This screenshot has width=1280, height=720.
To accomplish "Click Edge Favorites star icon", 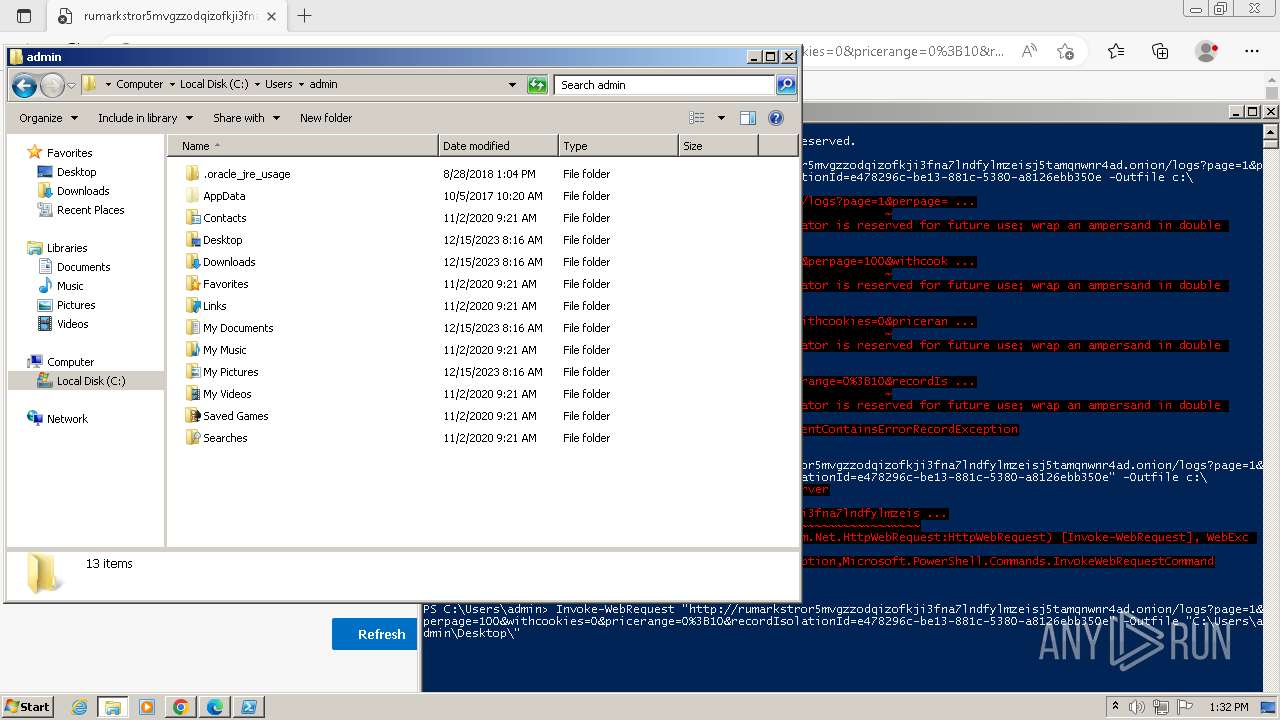I will [x=1116, y=51].
